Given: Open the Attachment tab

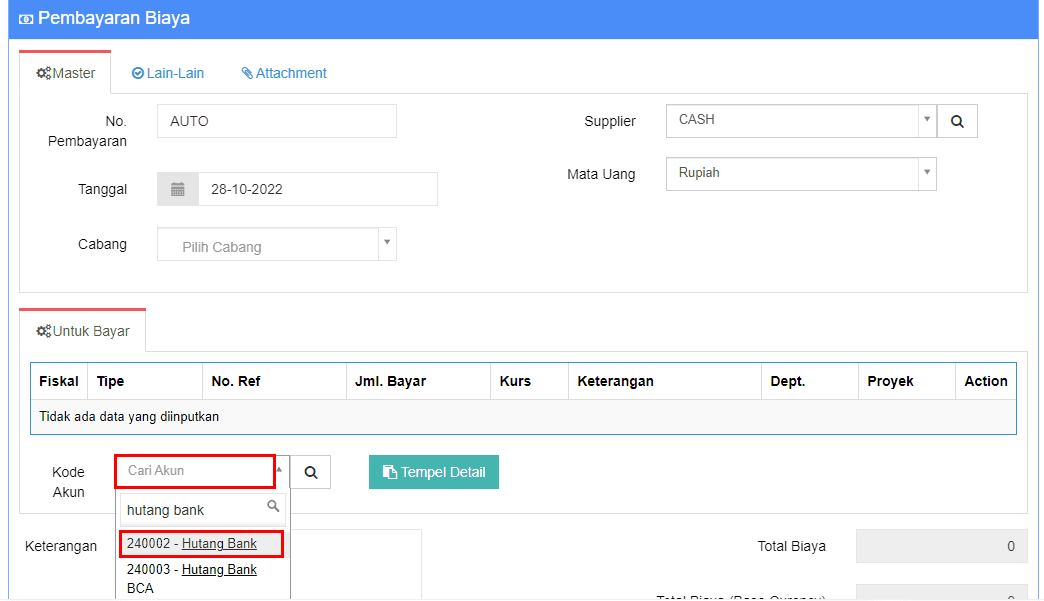Looking at the screenshot, I should (x=284, y=73).
